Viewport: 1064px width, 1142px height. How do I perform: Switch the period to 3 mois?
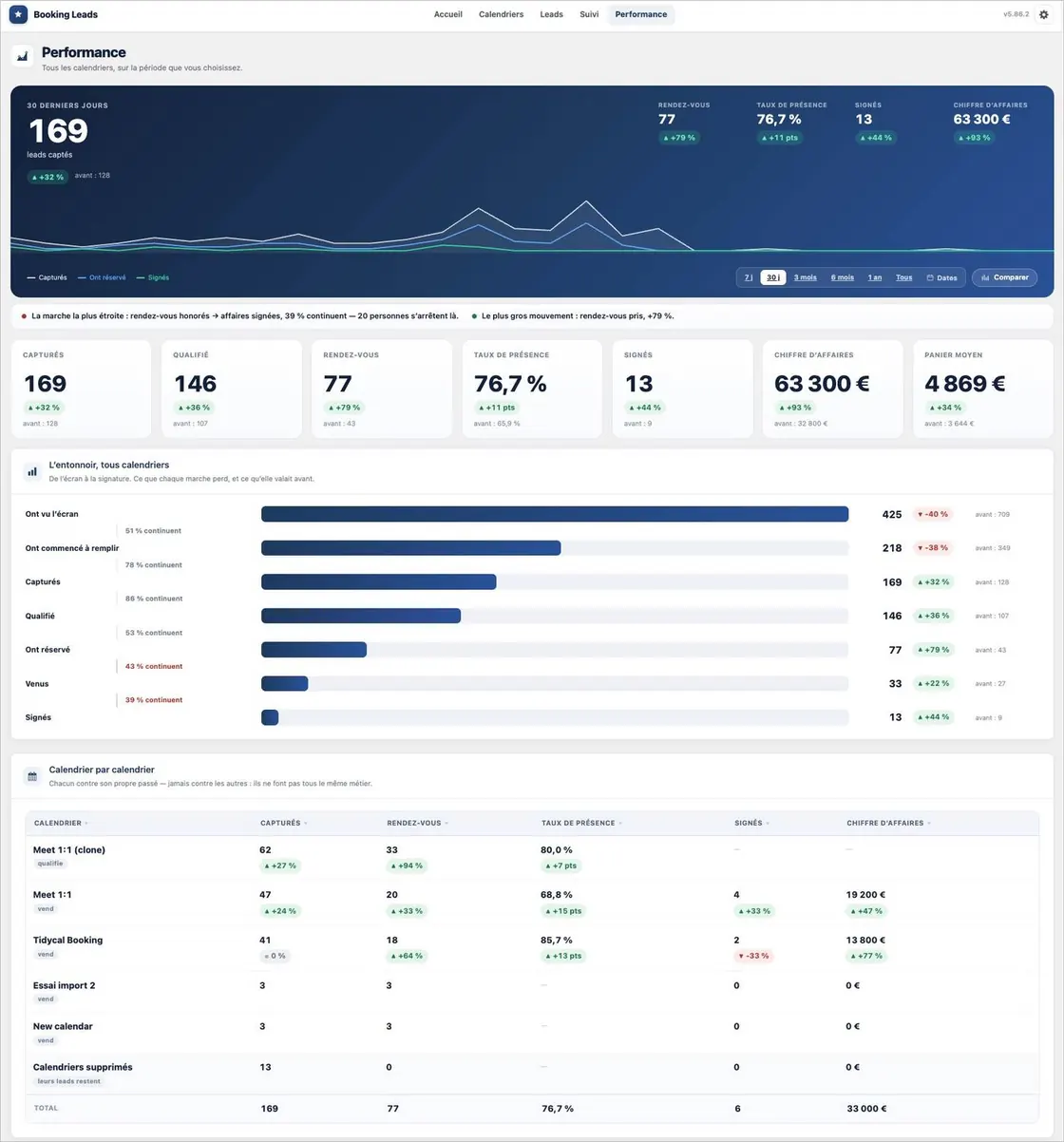pyautogui.click(x=806, y=277)
